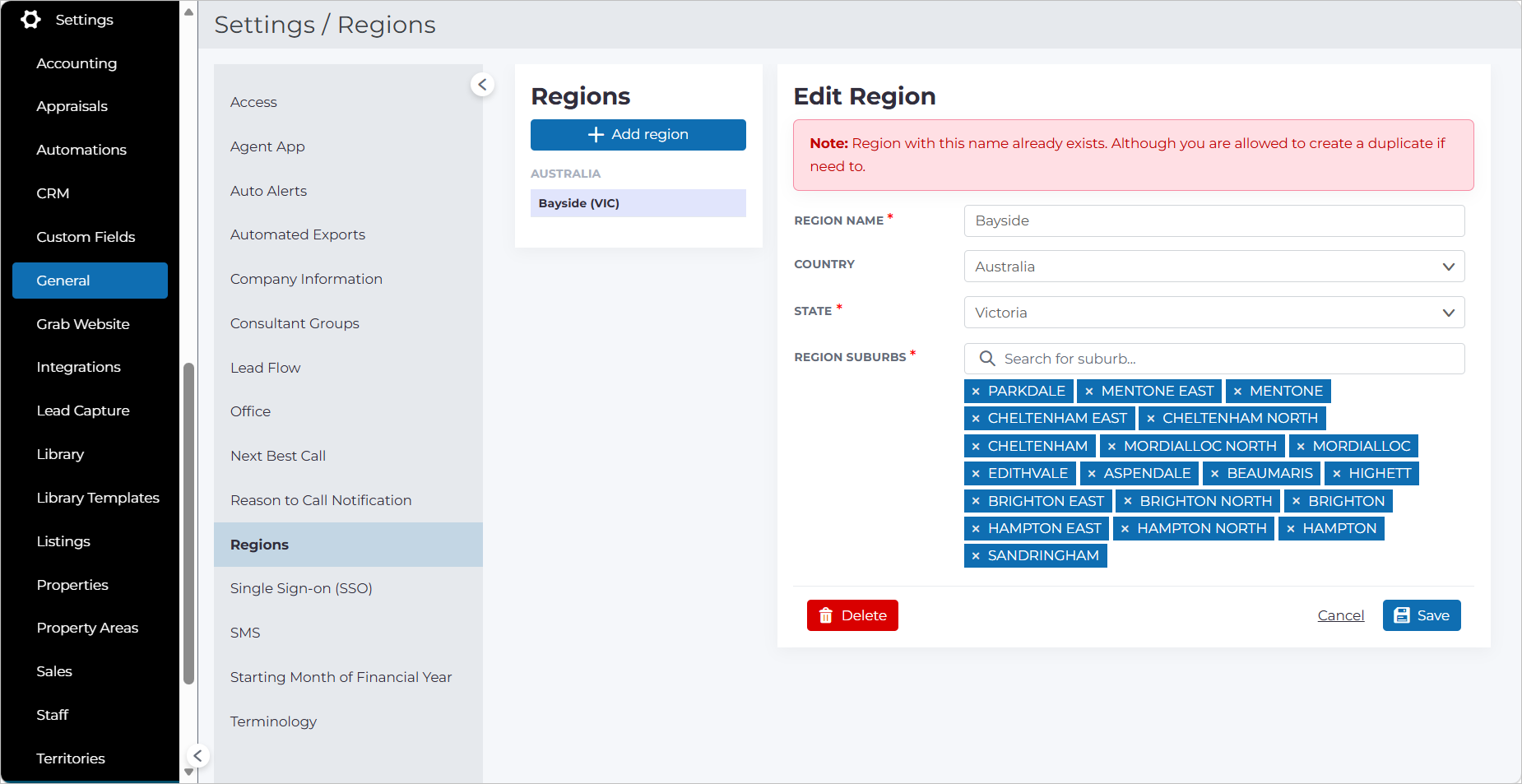The height and width of the screenshot is (784, 1522).
Task: Remove the PARKDALE suburb tag
Action: click(976, 392)
